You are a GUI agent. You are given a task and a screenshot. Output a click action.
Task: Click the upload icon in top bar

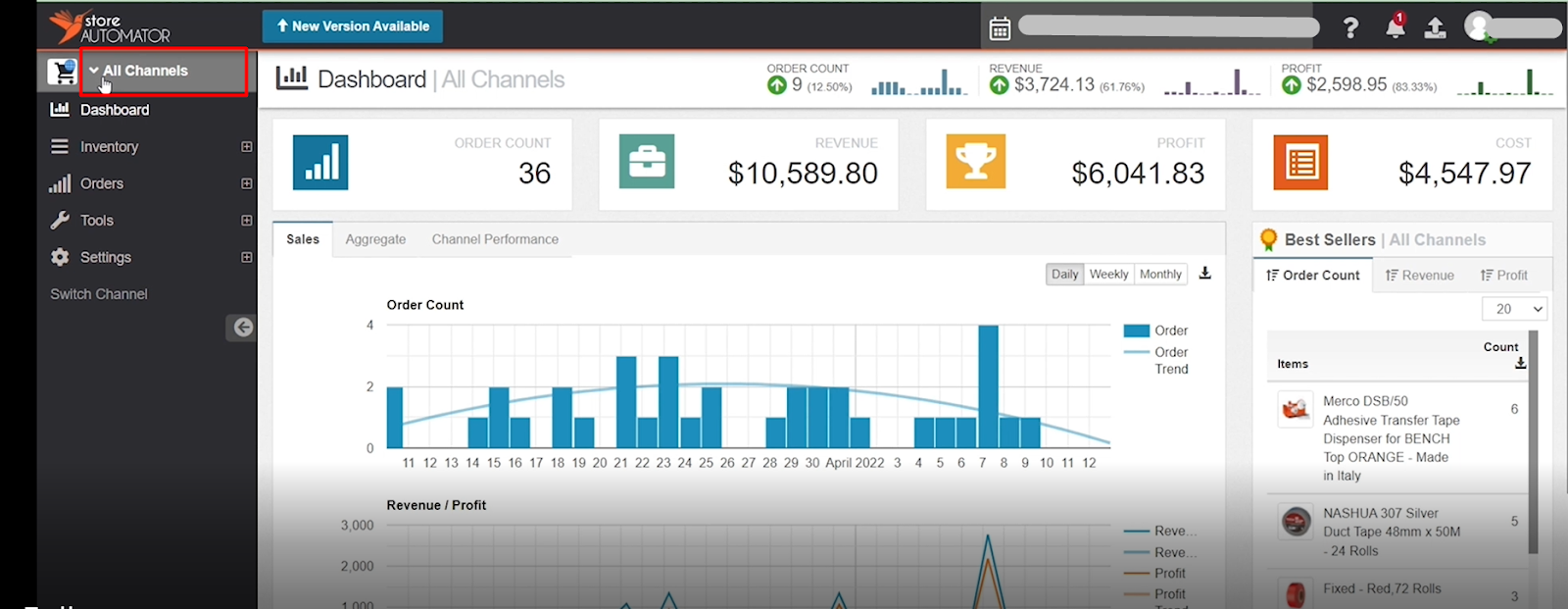pos(1435,27)
